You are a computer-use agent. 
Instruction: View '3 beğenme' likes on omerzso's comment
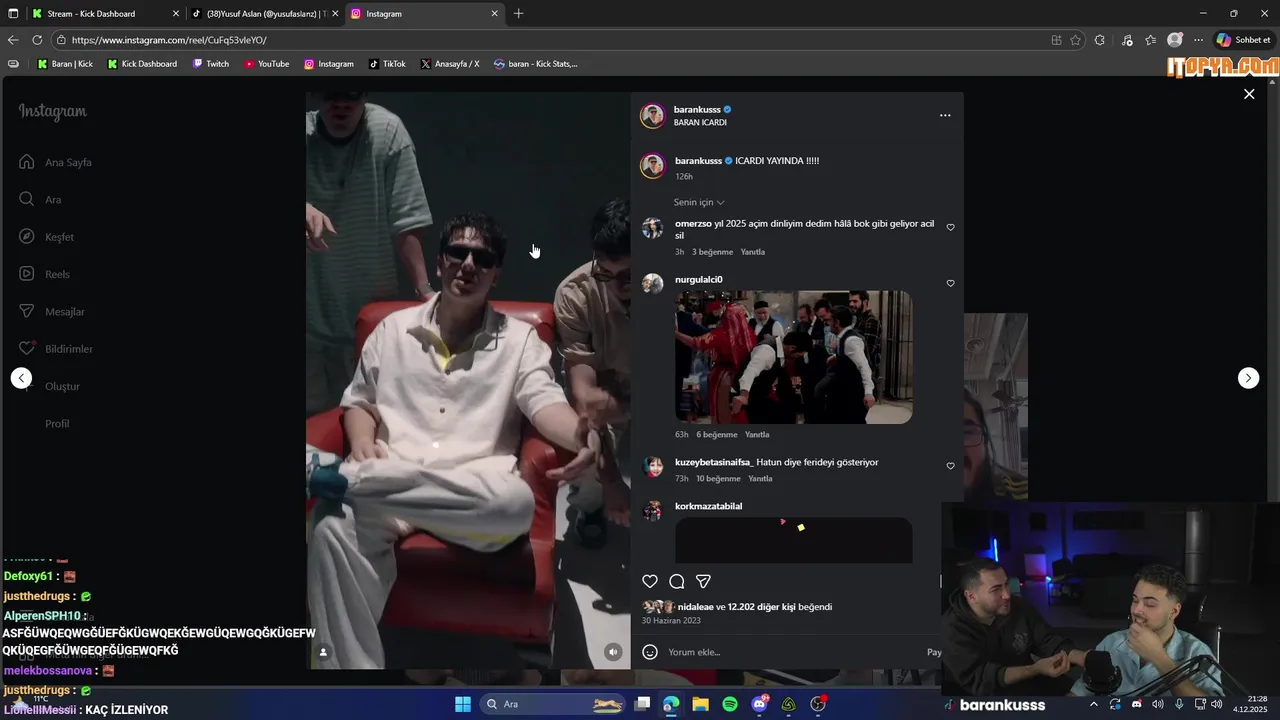point(713,252)
